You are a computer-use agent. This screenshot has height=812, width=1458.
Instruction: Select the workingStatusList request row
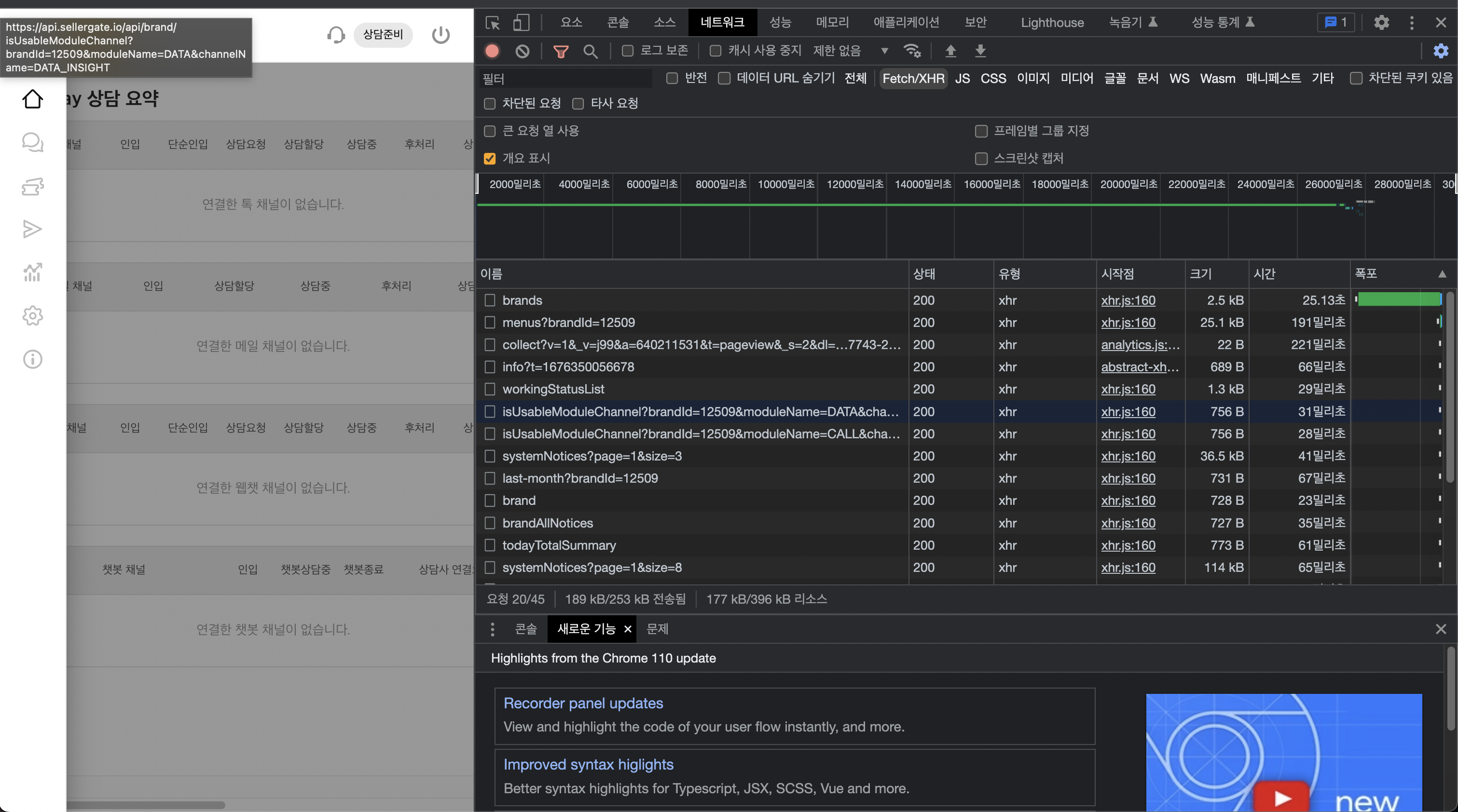pos(959,389)
